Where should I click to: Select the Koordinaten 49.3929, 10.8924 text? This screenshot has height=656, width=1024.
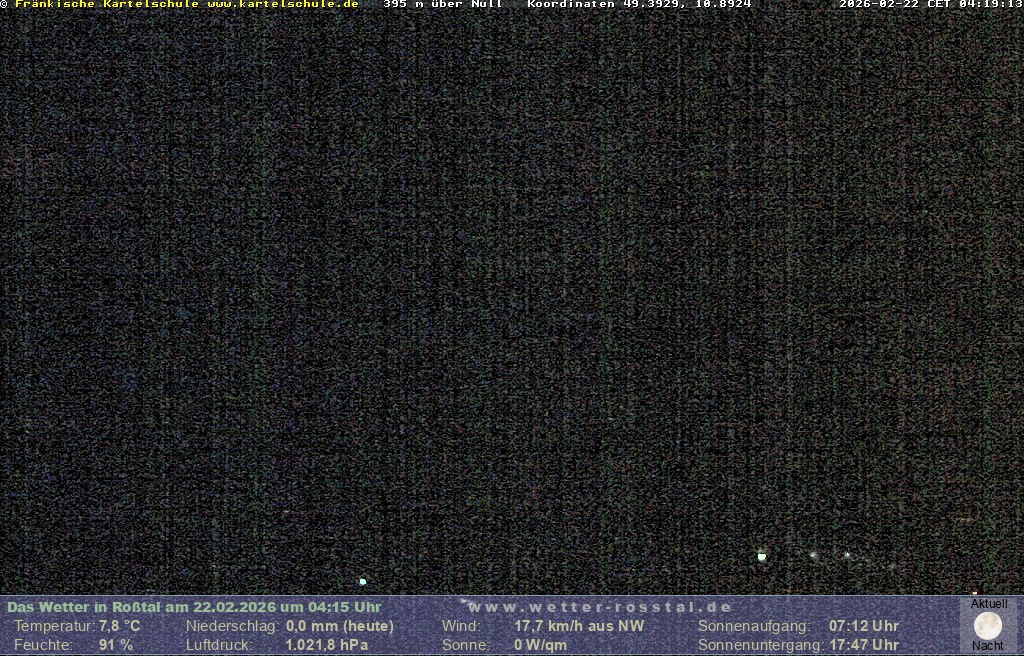(639, 4)
